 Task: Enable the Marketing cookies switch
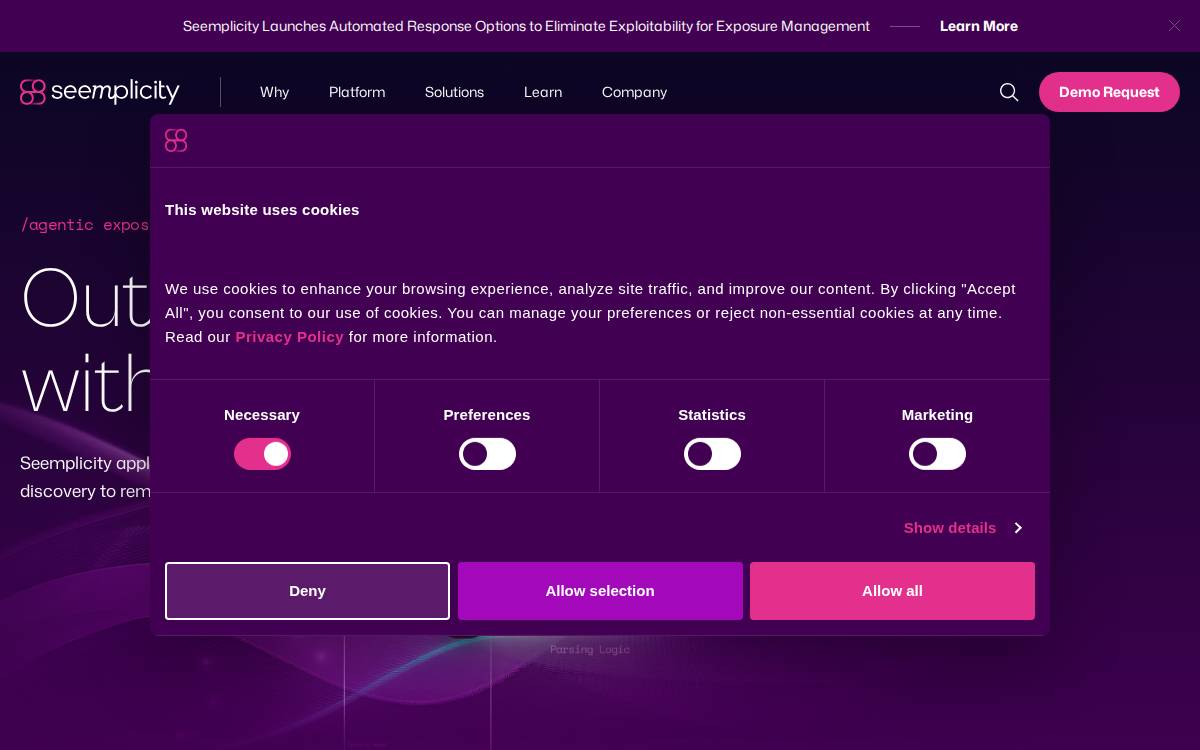pyautogui.click(x=937, y=454)
